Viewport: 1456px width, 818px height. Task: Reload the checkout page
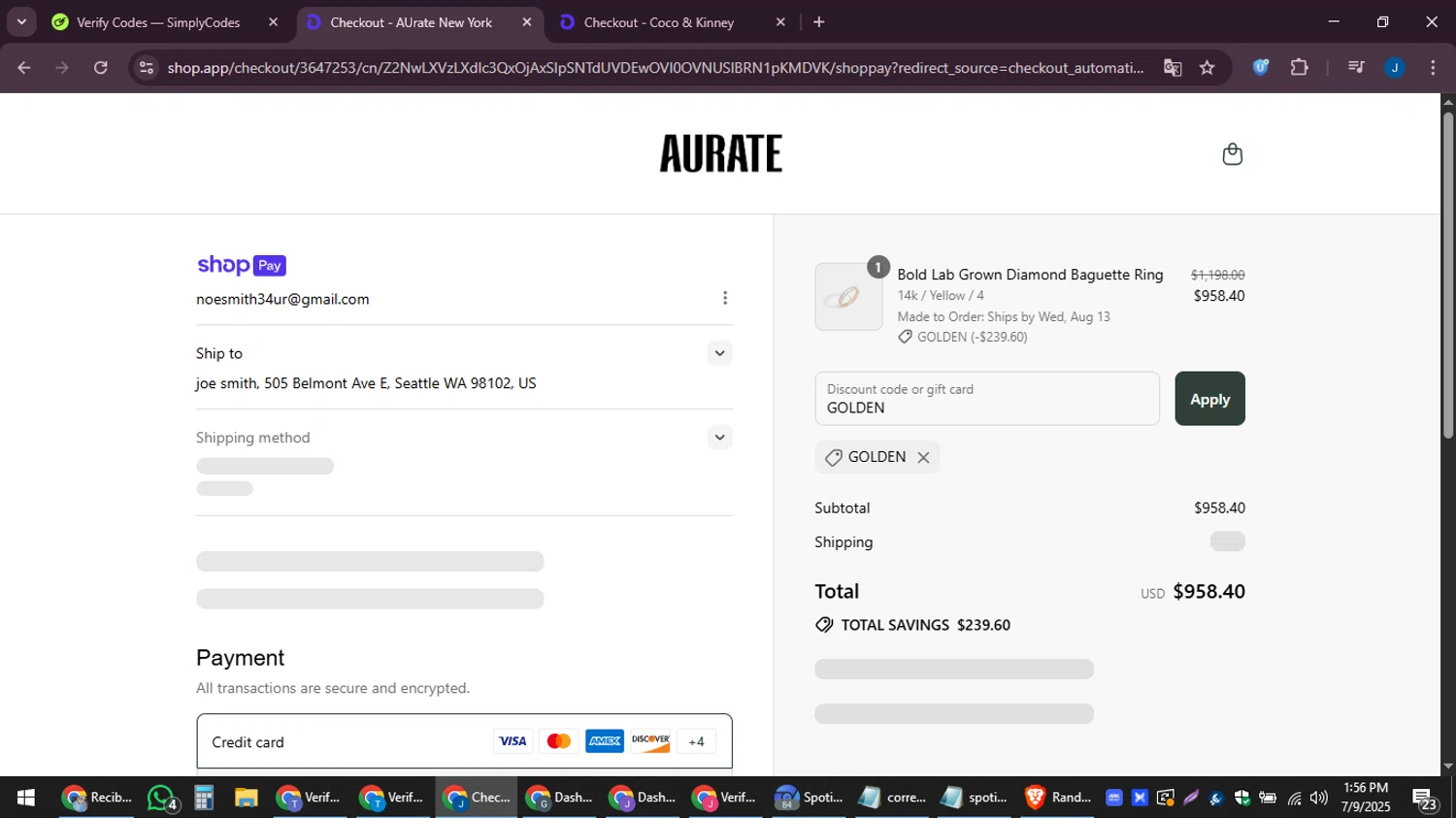click(x=101, y=68)
